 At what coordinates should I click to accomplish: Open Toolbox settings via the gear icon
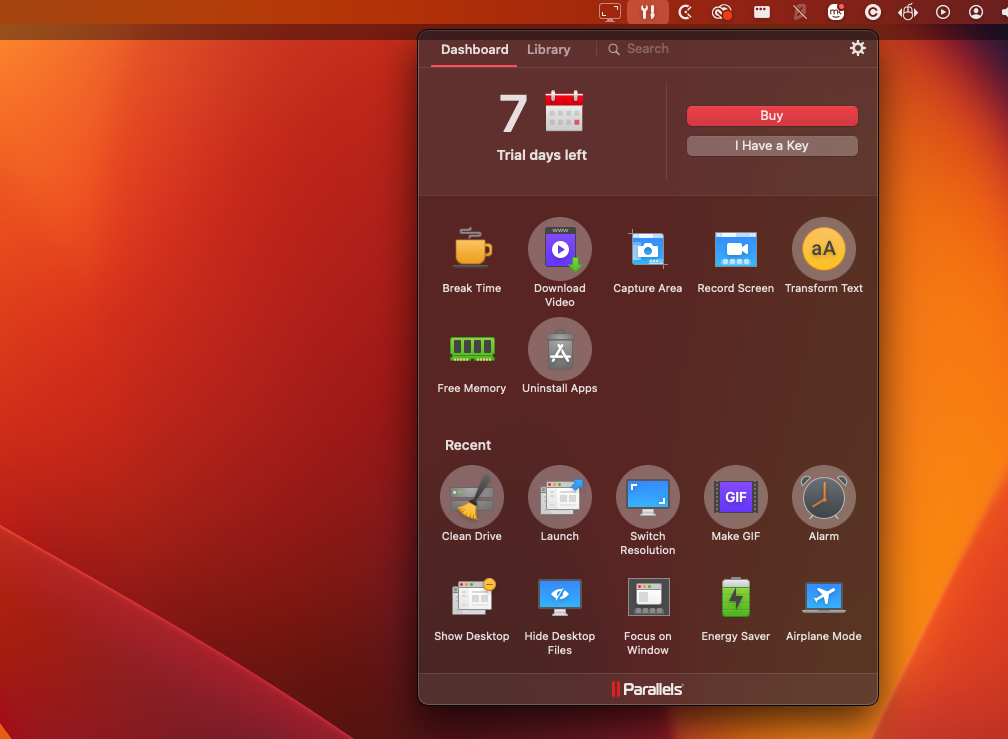click(858, 48)
